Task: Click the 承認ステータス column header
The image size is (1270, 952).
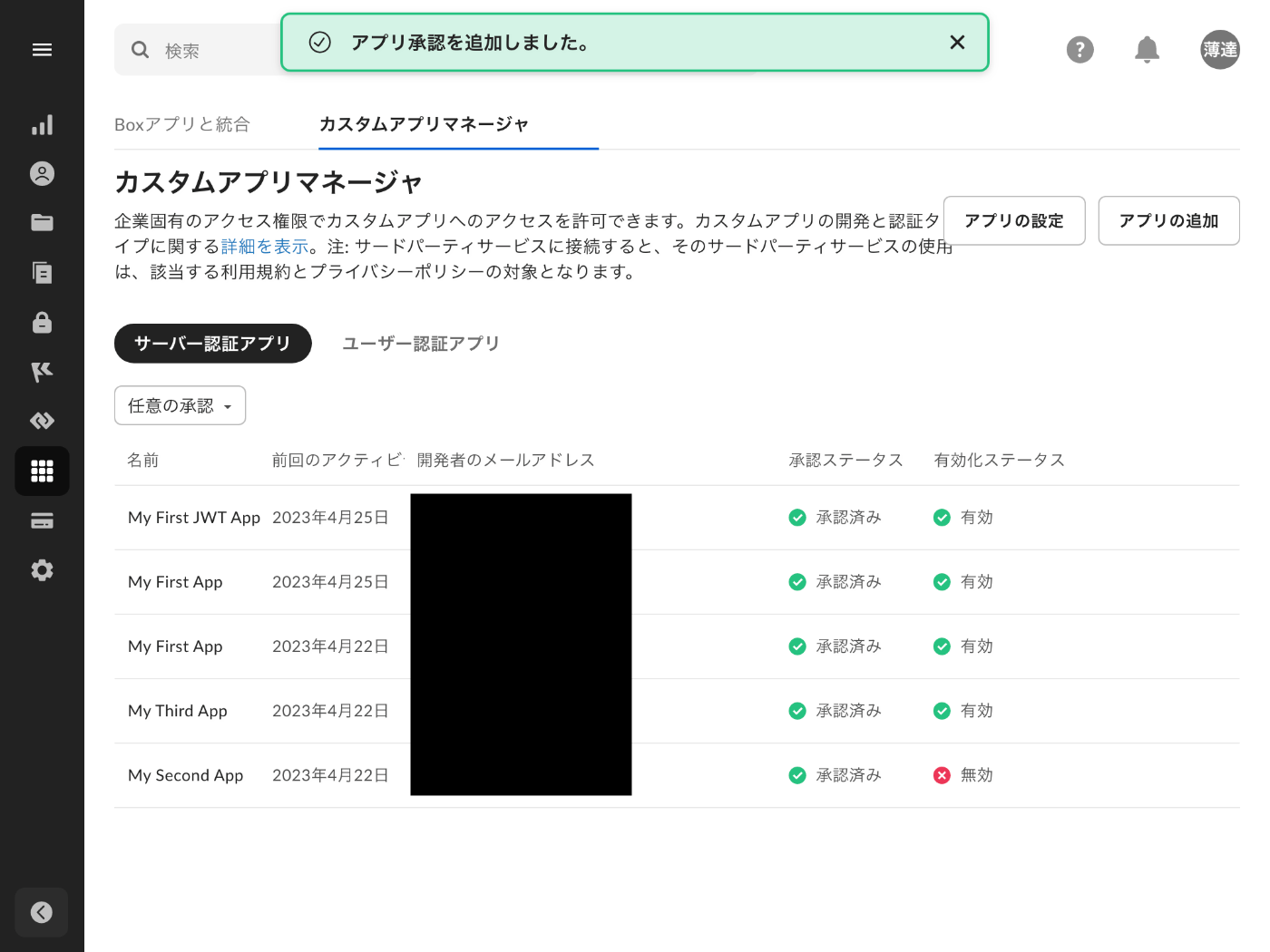Action: 846,461
